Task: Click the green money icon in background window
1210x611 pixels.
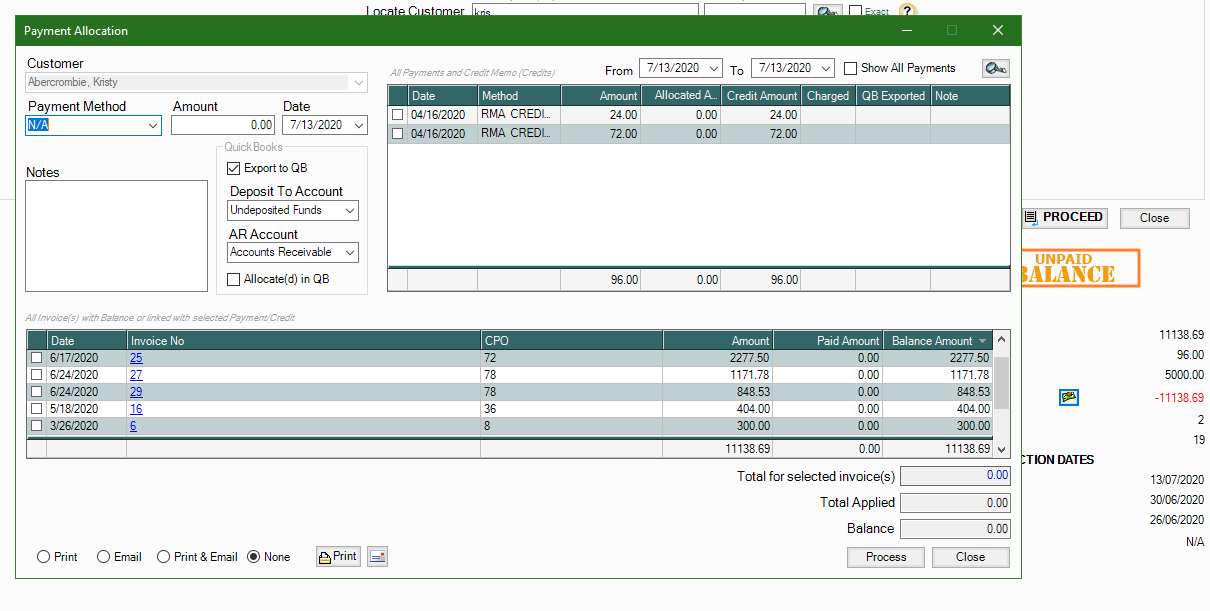Action: pyautogui.click(x=1069, y=397)
